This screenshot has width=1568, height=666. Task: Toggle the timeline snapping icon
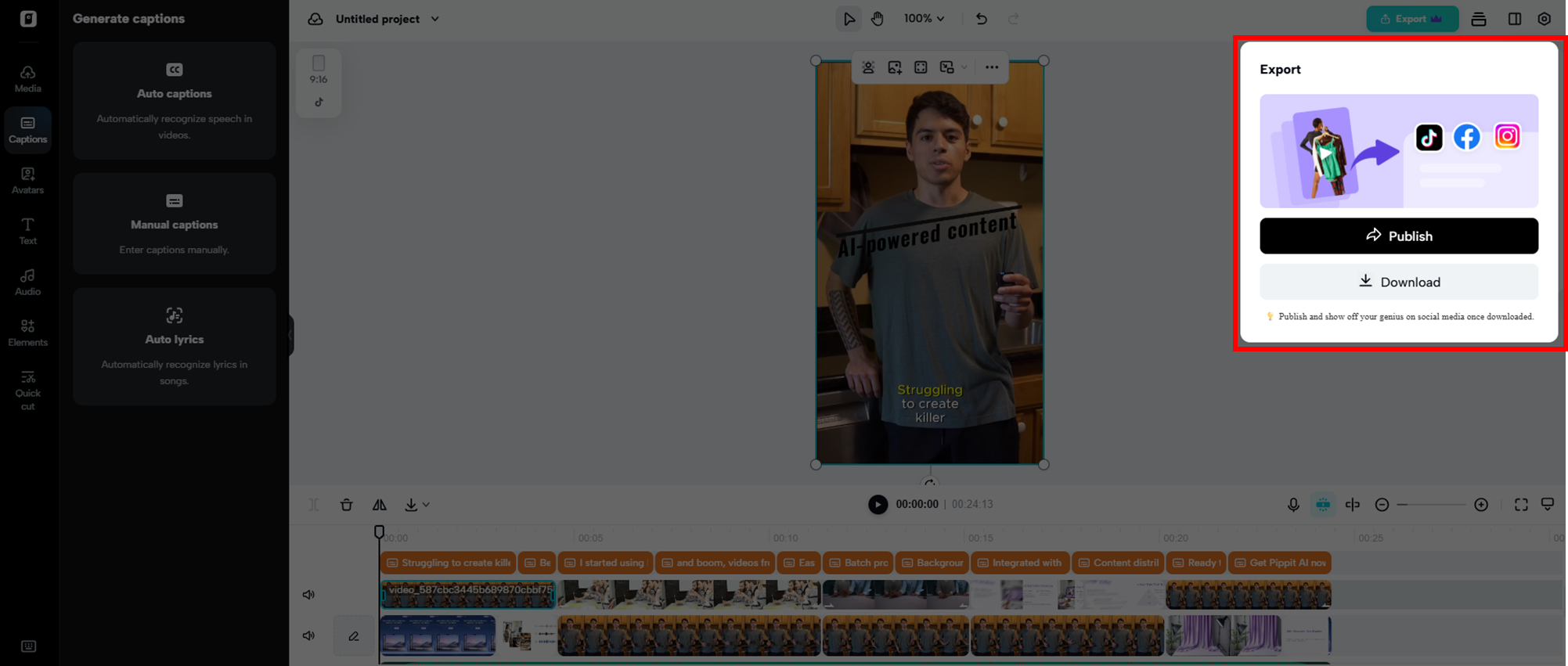point(1323,505)
